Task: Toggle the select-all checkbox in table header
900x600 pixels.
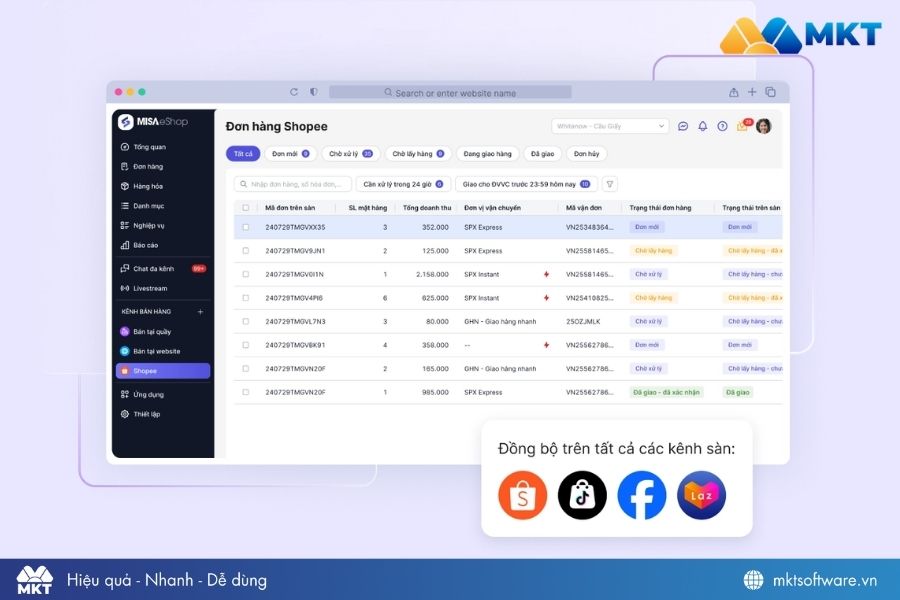Action: (x=245, y=207)
